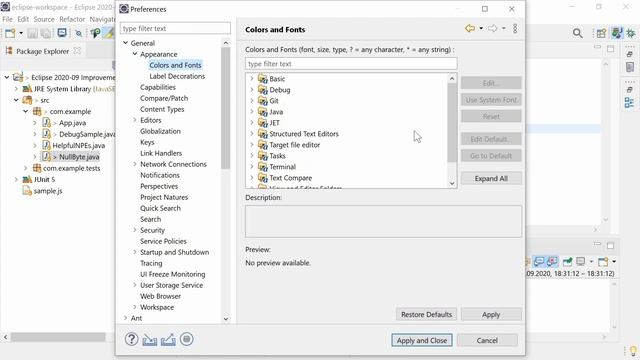
Task: Expand the Git colors and fonts category
Action: coord(252,100)
